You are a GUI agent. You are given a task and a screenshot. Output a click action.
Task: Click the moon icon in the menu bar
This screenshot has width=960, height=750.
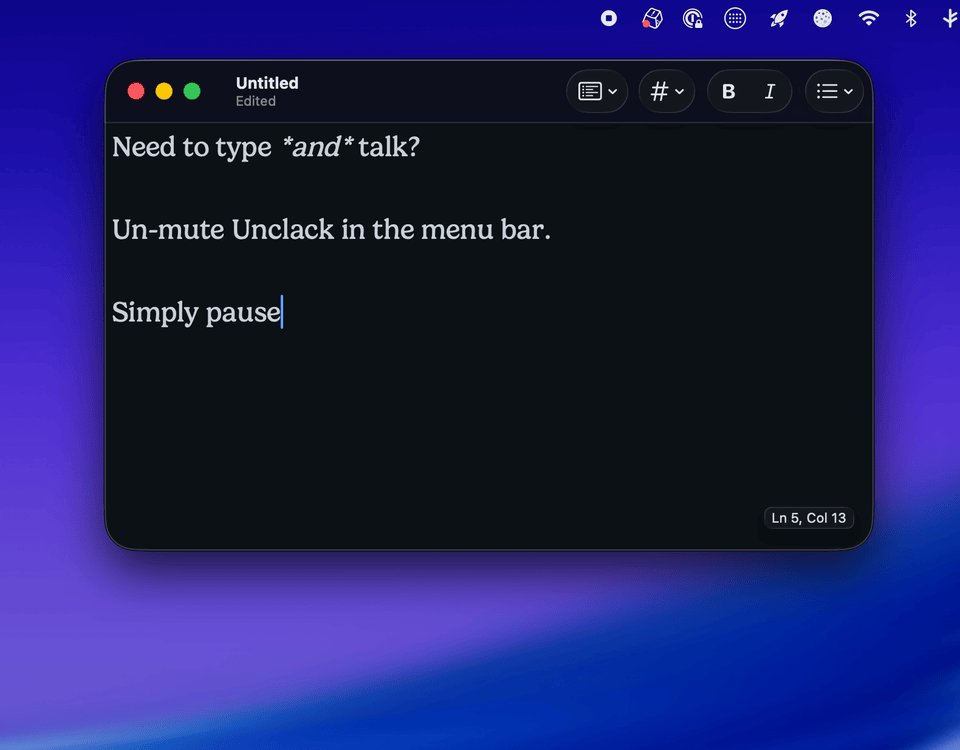tap(822, 18)
